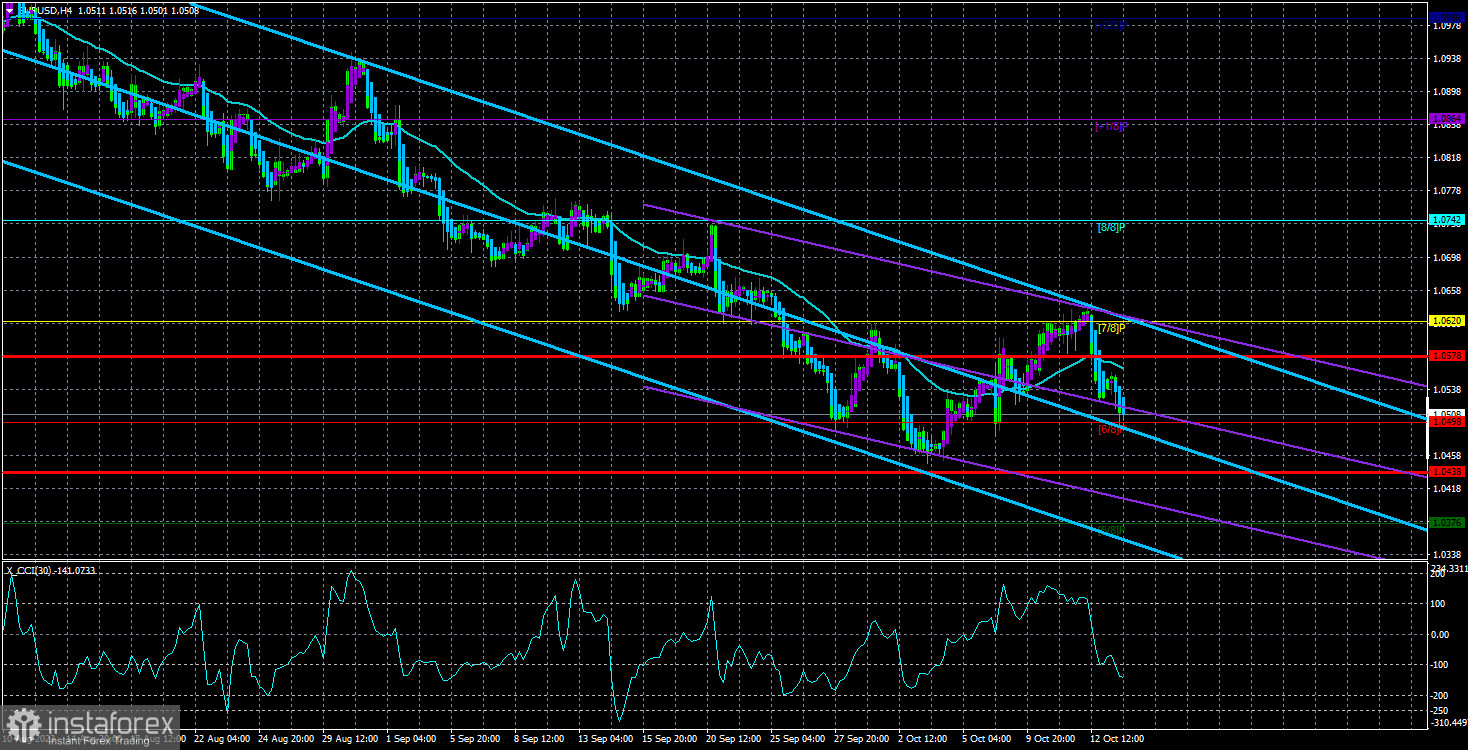Select the red 1.0438 price label
Viewport: 1468px width, 750px height.
pyautogui.click(x=1447, y=471)
